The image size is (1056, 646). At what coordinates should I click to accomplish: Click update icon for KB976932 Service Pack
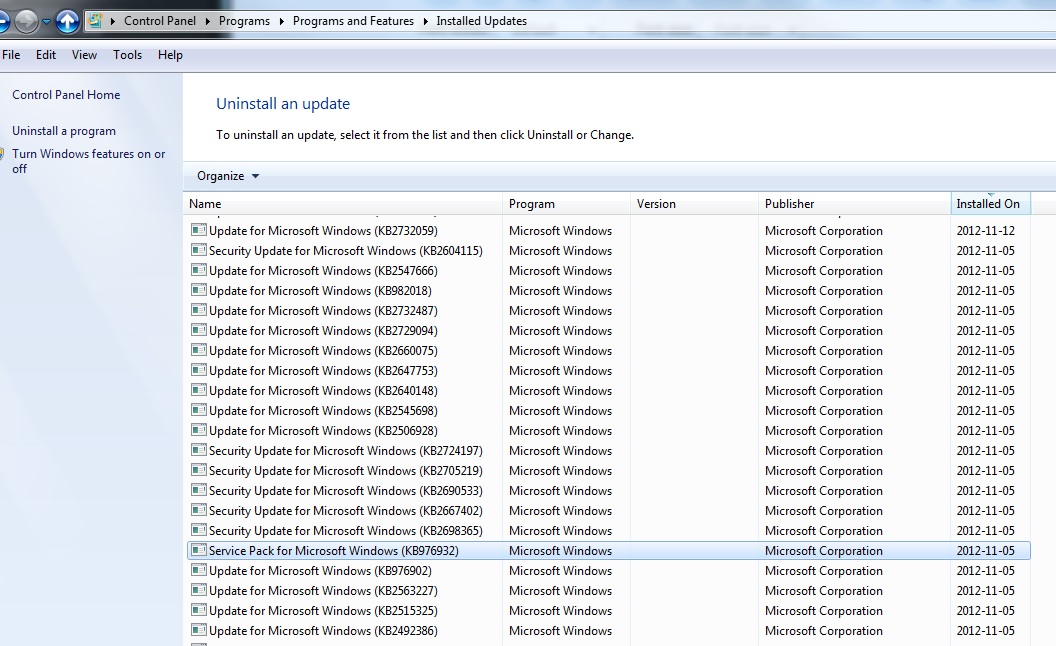[198, 551]
